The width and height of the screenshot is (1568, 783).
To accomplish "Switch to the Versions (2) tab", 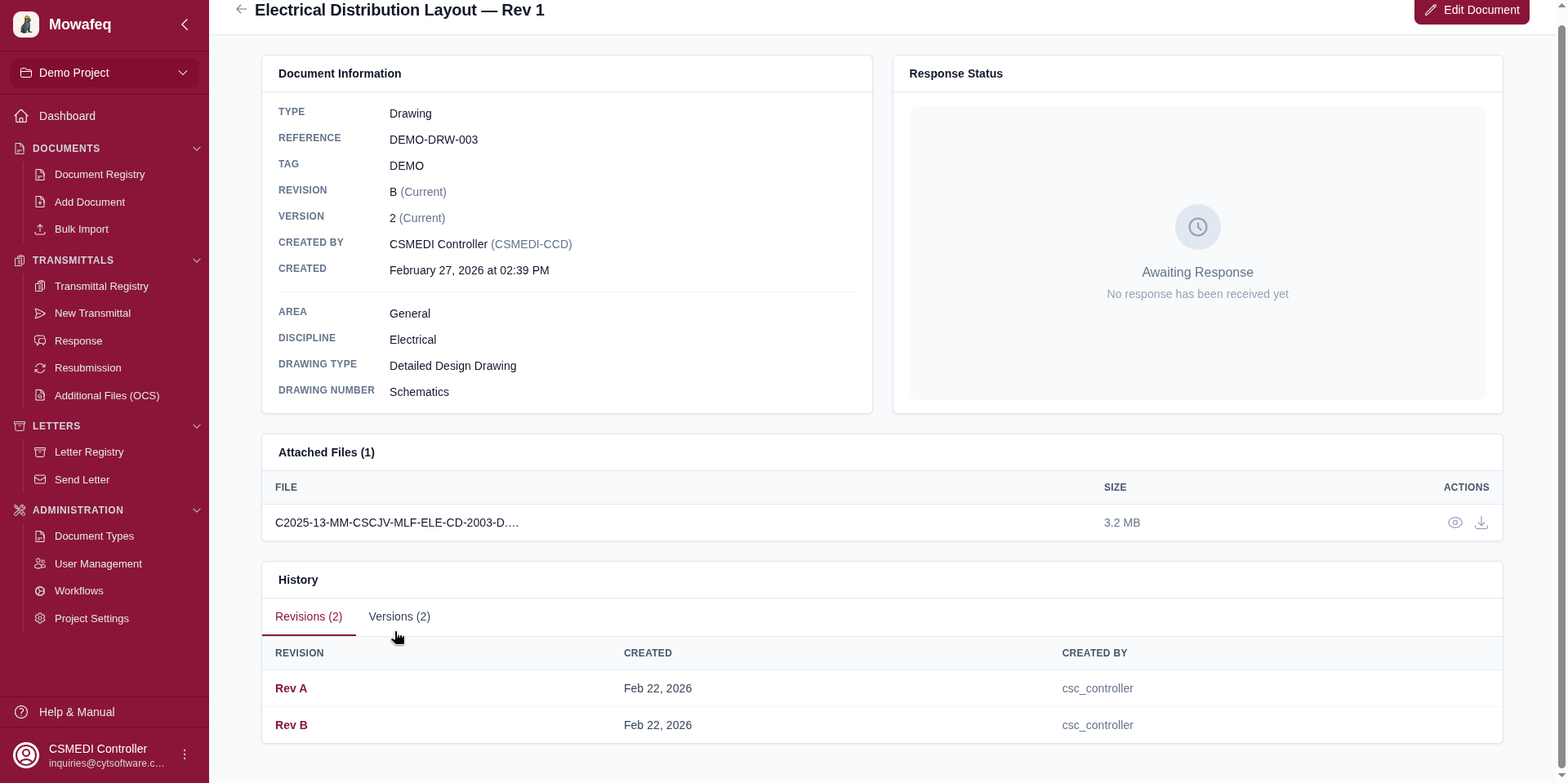I will [399, 616].
